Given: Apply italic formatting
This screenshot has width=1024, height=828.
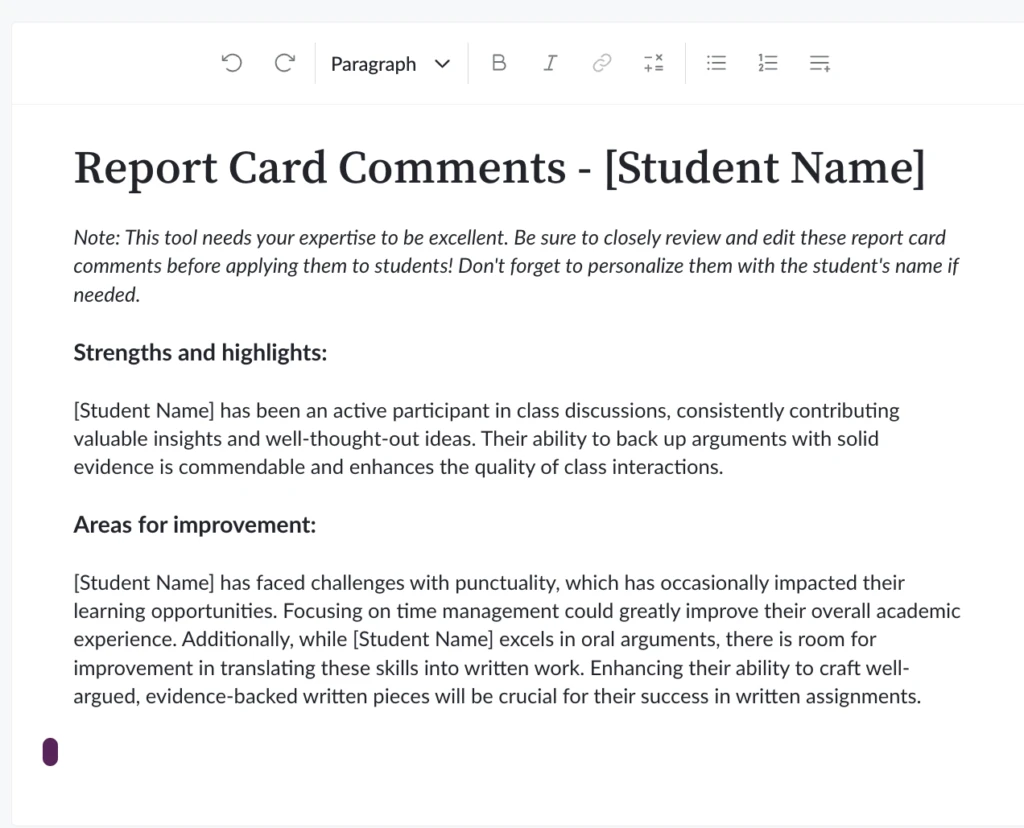Looking at the screenshot, I should [550, 62].
